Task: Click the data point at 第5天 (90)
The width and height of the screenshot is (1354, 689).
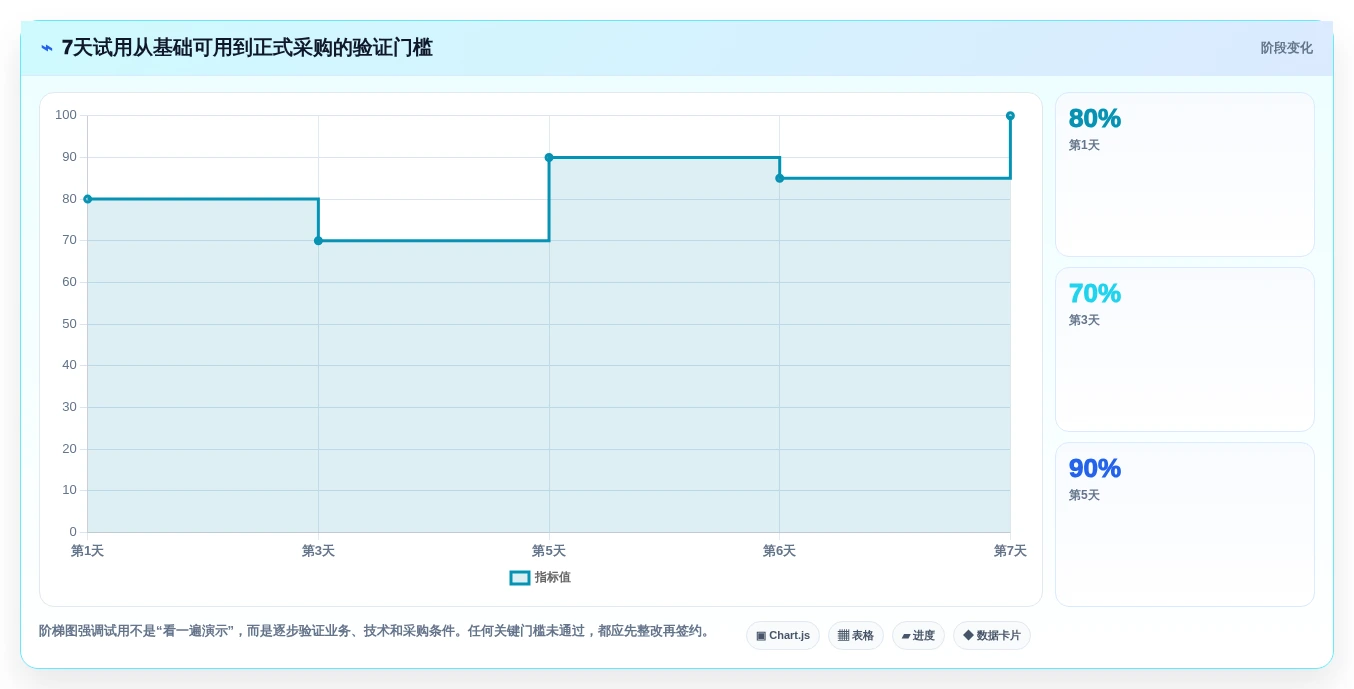Action: coord(549,157)
